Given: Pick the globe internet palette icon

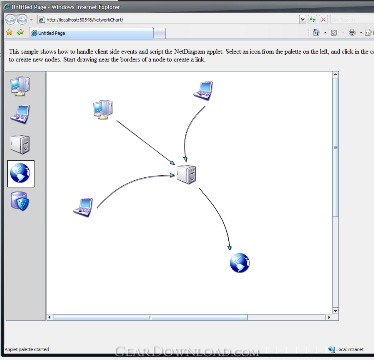Looking at the screenshot, I should point(21,173).
